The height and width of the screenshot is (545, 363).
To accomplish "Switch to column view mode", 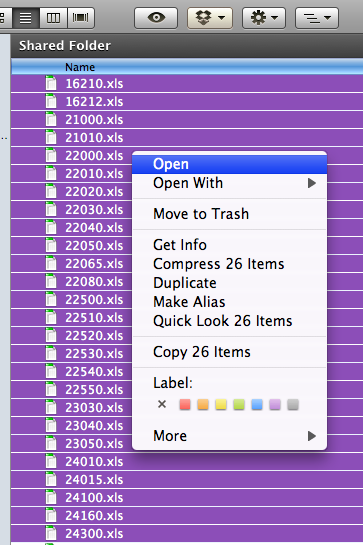I will (53, 17).
